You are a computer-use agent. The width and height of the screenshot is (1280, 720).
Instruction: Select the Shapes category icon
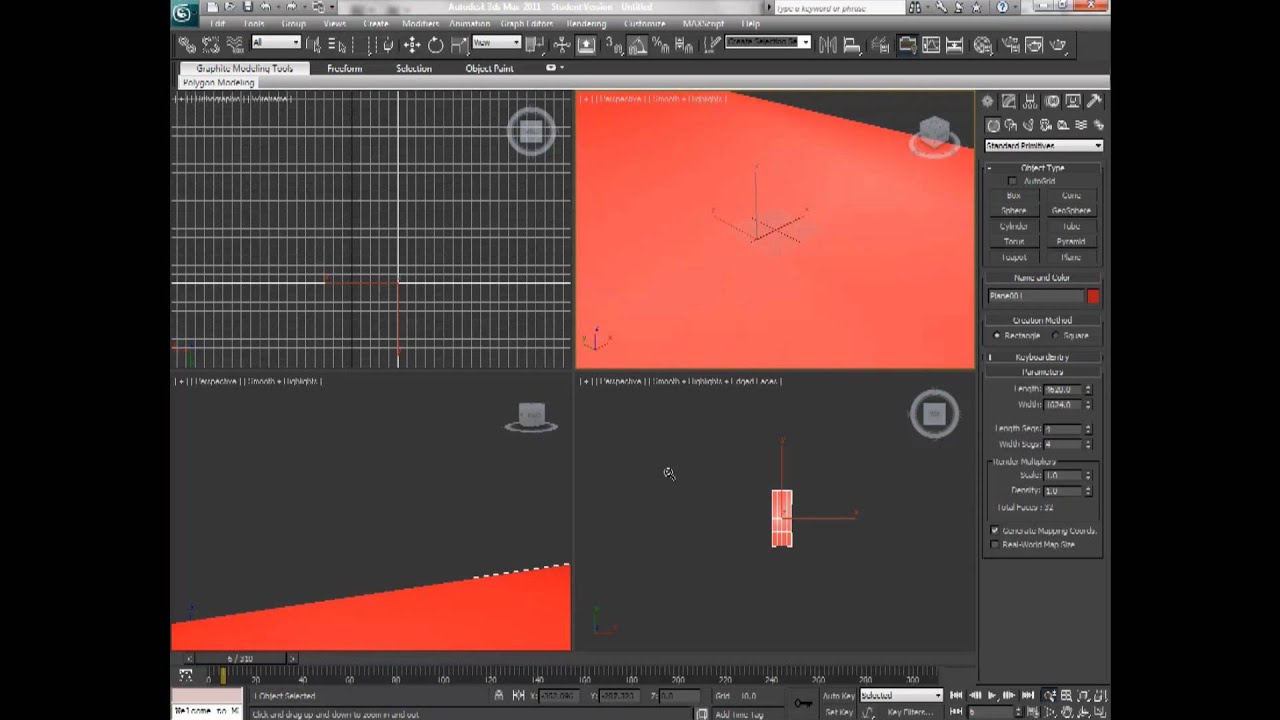pos(1011,125)
